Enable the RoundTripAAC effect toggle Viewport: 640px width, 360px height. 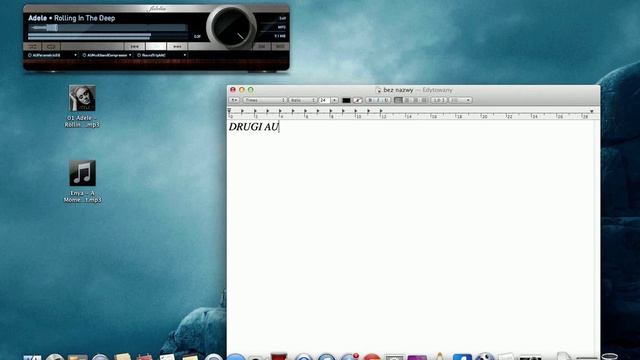tap(139, 55)
